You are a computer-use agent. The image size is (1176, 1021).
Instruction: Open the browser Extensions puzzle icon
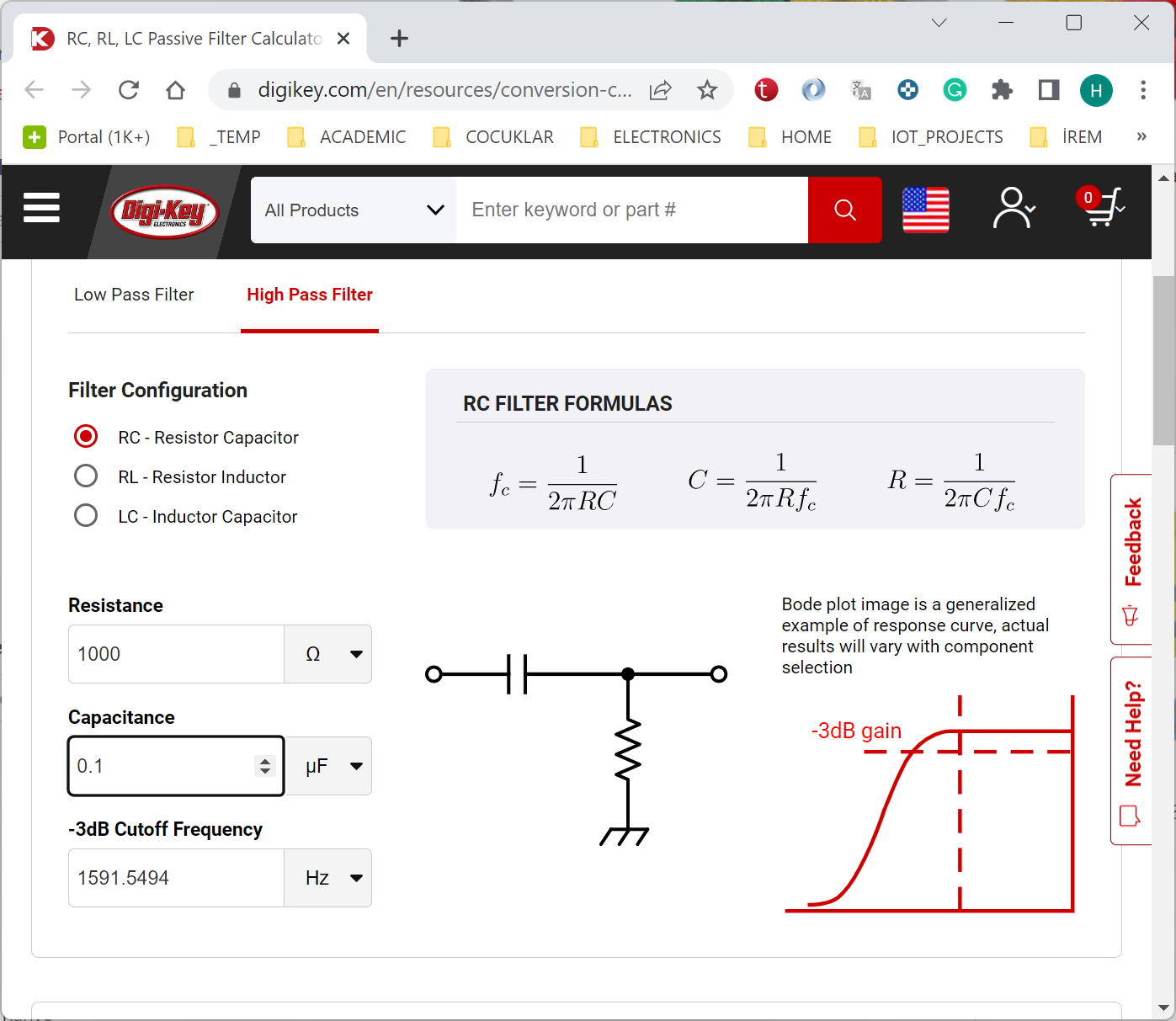1002,90
